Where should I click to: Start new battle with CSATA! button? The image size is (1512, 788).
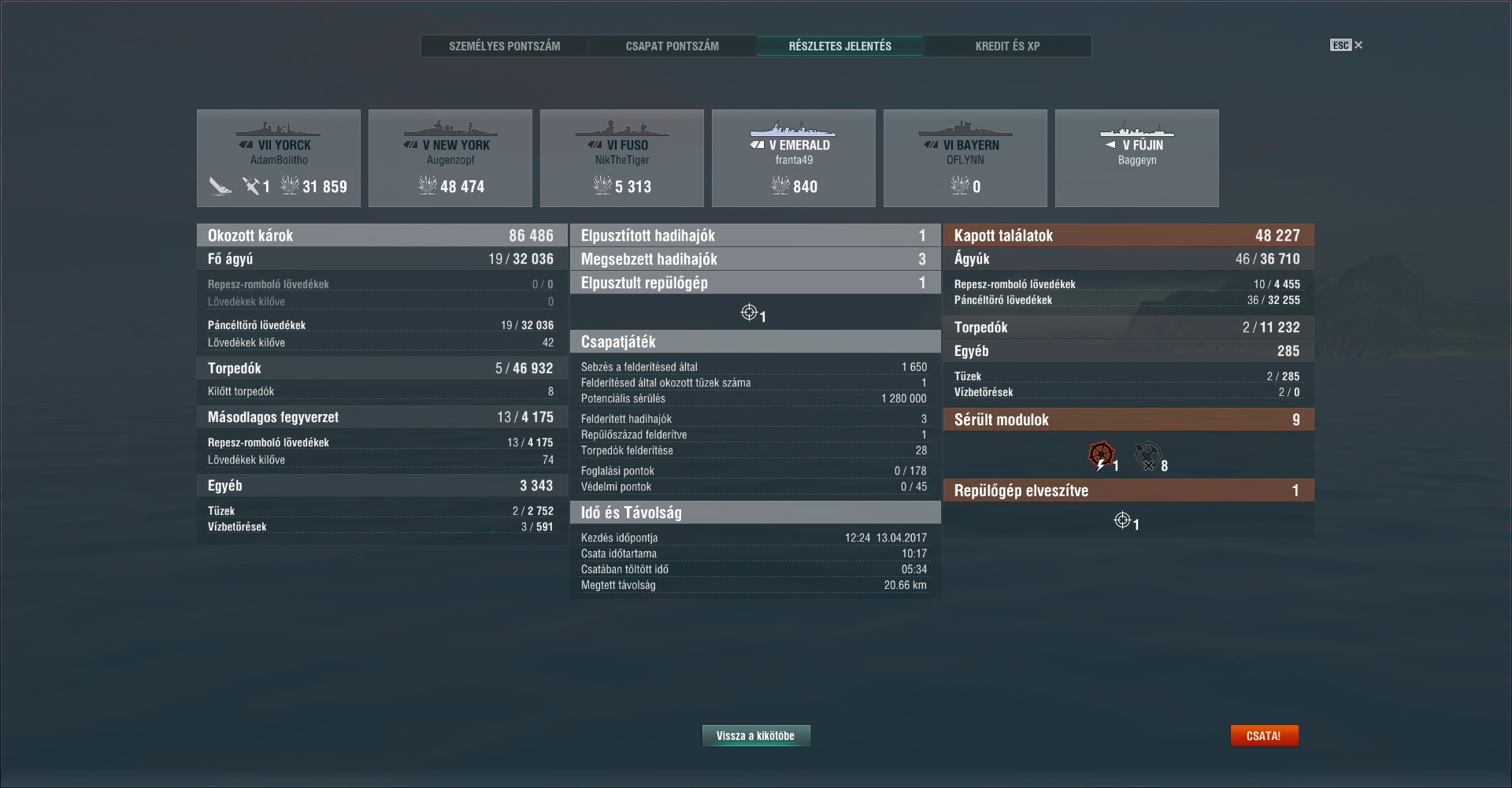pyautogui.click(x=1264, y=736)
